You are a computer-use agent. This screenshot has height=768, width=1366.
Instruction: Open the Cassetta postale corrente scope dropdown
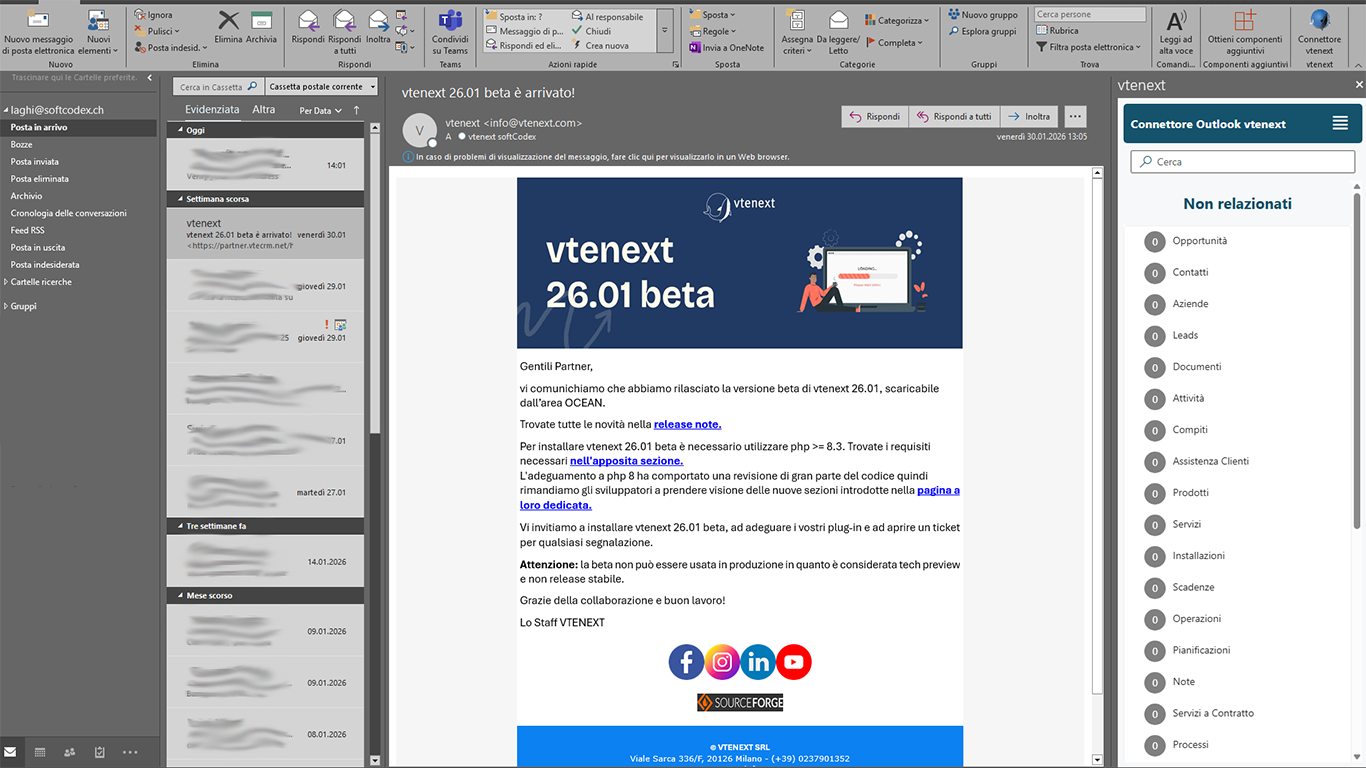[321, 87]
